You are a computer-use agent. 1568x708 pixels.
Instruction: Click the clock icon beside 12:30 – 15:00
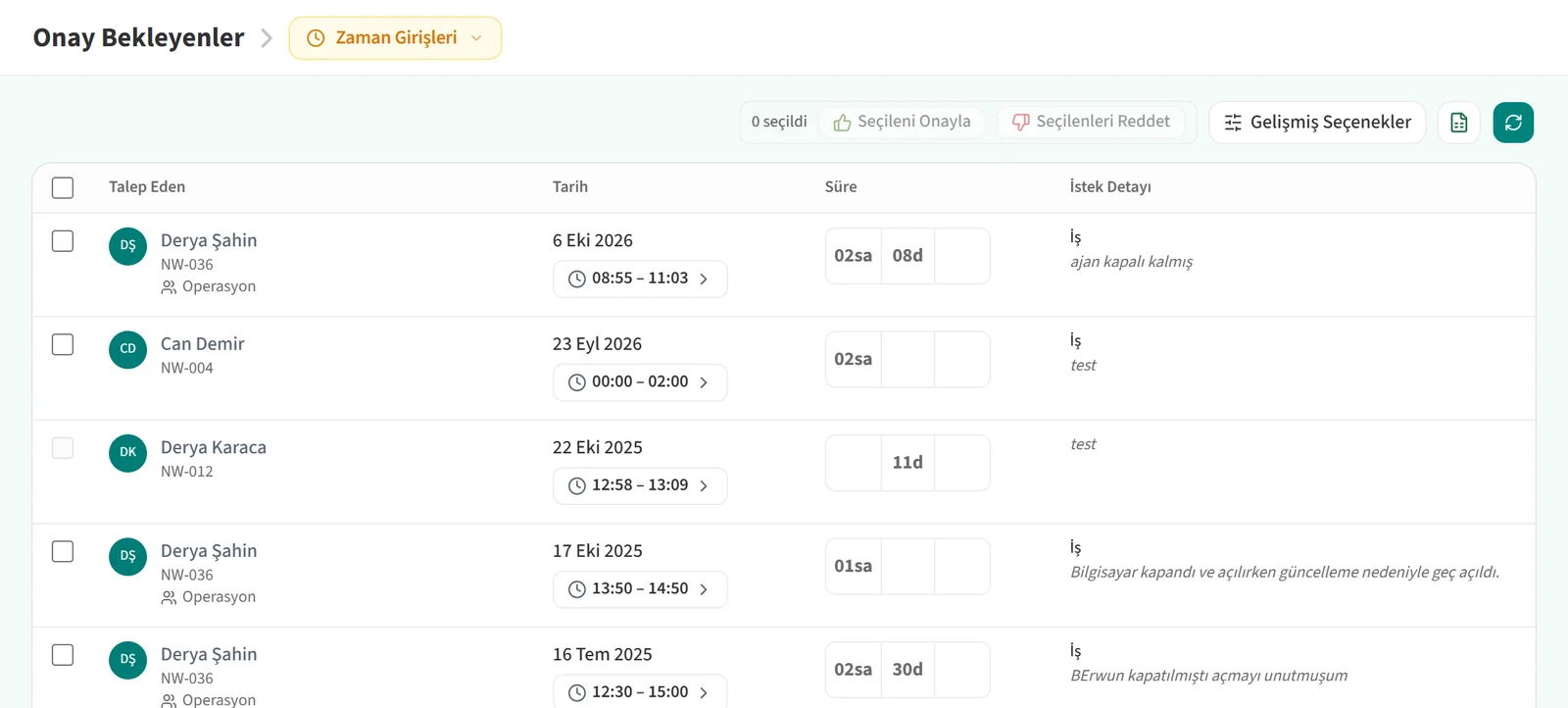(x=577, y=693)
